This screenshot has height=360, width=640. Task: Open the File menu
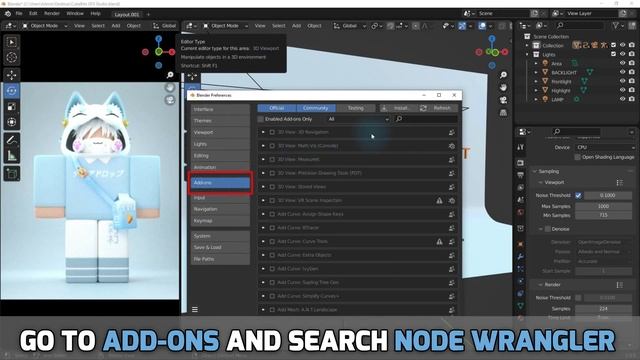pyautogui.click(x=19, y=13)
